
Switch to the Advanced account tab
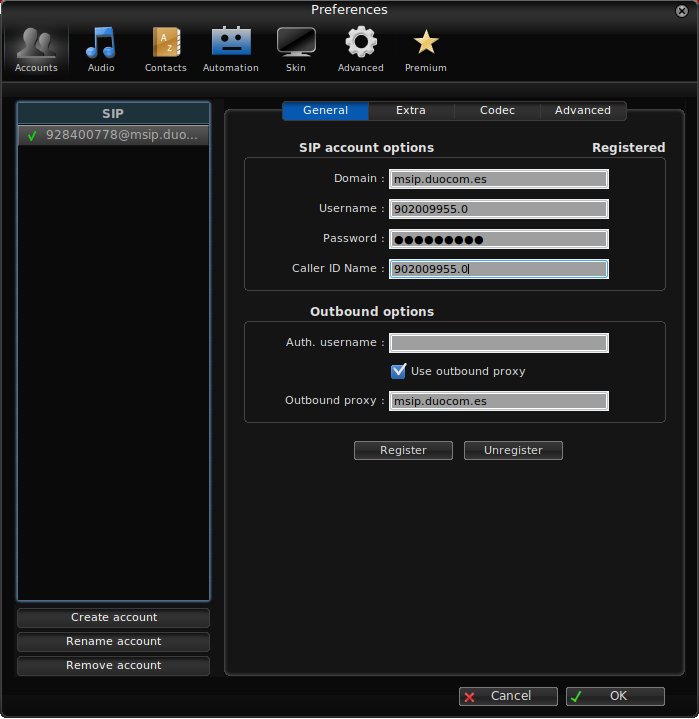point(583,111)
